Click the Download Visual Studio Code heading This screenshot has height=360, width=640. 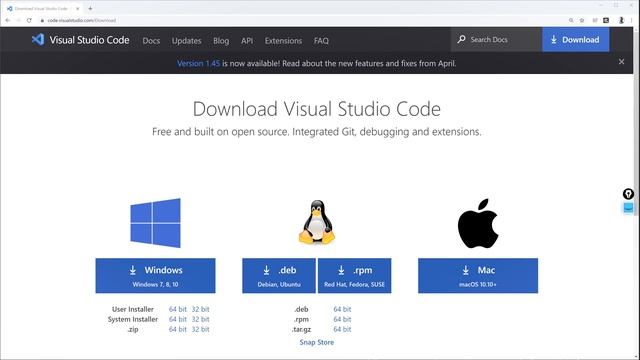tap(317, 109)
